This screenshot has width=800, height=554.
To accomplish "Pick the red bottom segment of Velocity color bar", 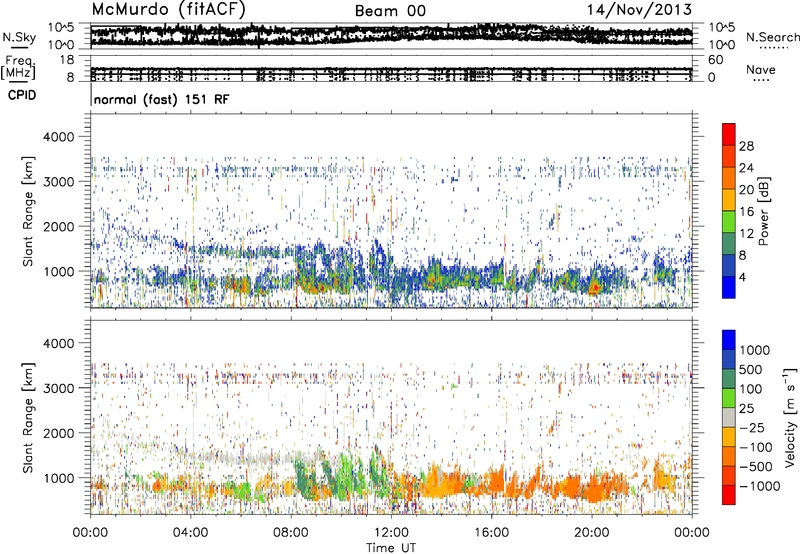I will click(x=729, y=495).
